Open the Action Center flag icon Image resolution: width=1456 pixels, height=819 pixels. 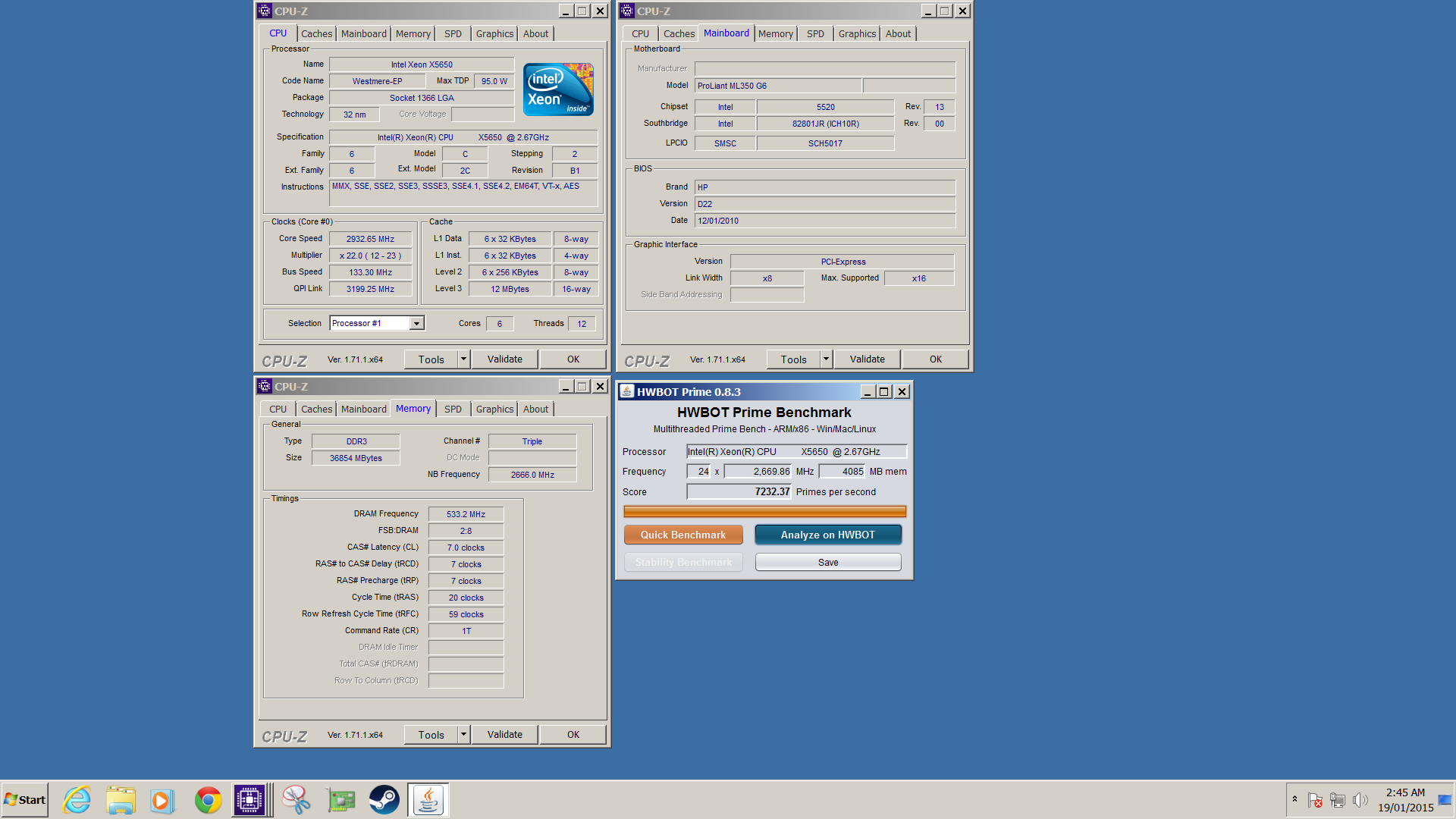[1315, 800]
